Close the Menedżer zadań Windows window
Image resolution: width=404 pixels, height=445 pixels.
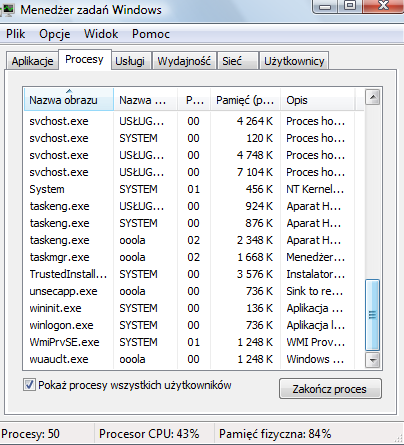383,6
